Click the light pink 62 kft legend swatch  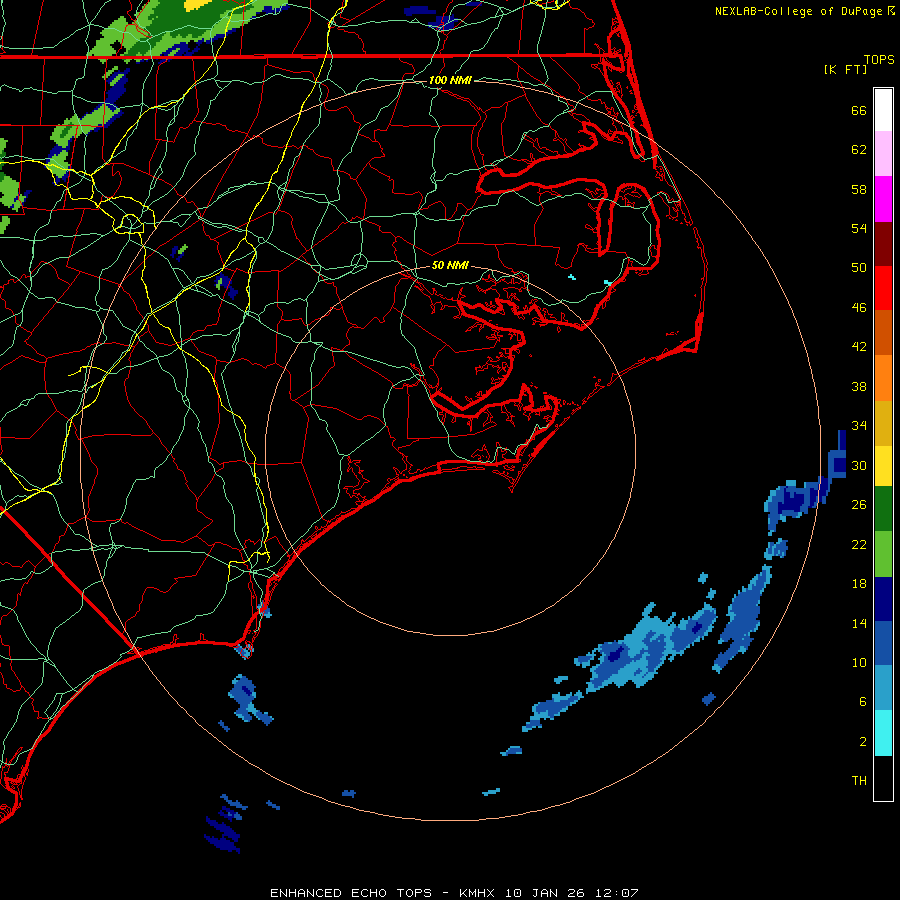tap(883, 153)
